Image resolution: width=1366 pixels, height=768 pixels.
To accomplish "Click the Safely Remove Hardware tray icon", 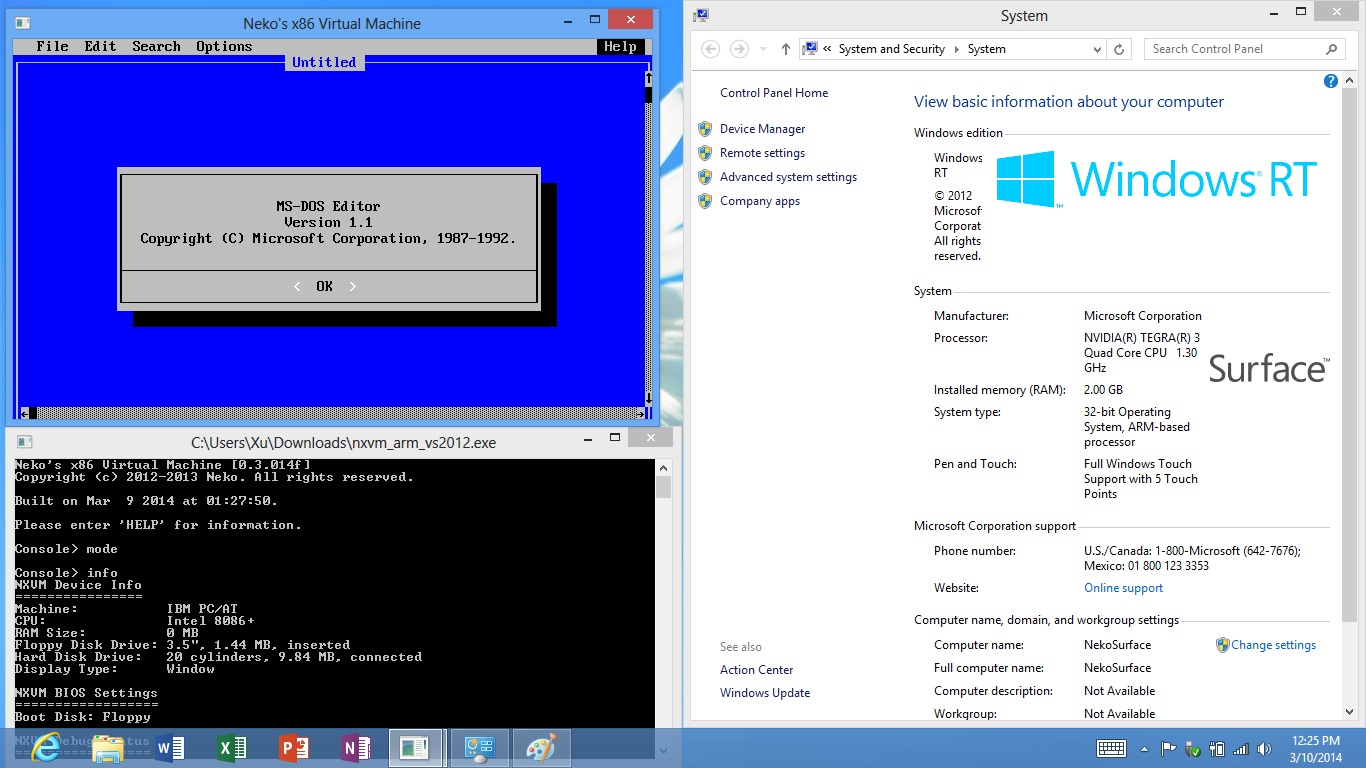I will pyautogui.click(x=1193, y=748).
